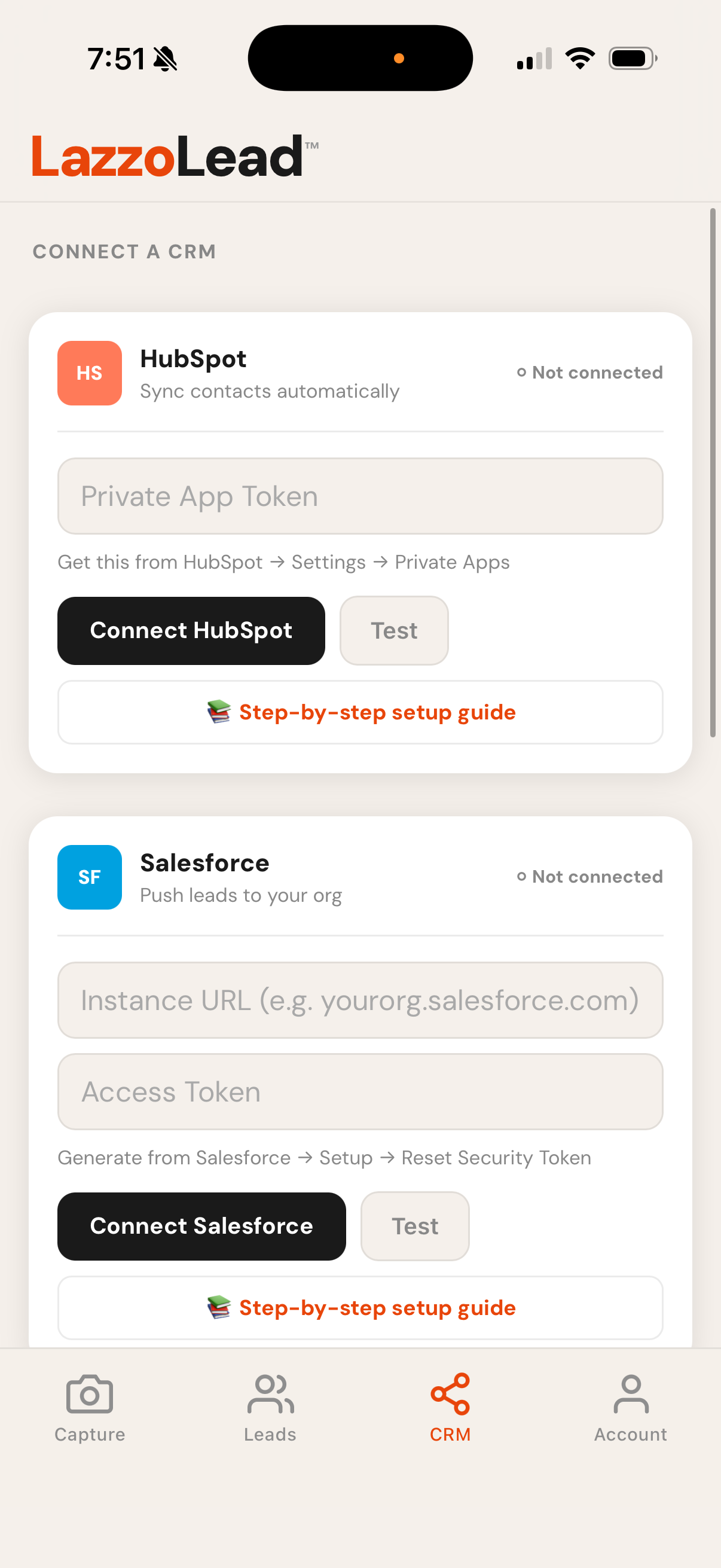Tap the LazzoLead logo
This screenshot has width=721, height=1568.
click(x=175, y=157)
